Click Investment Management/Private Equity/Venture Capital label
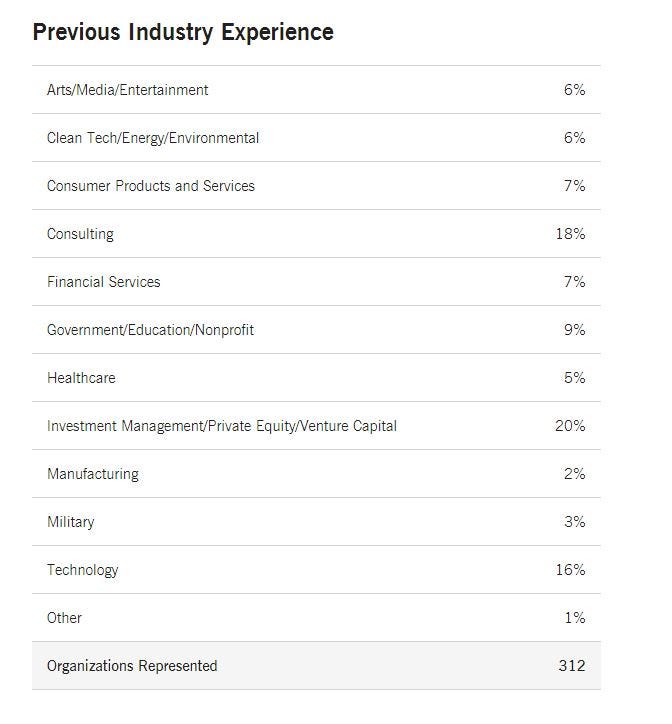This screenshot has height=724, width=672. [x=222, y=426]
